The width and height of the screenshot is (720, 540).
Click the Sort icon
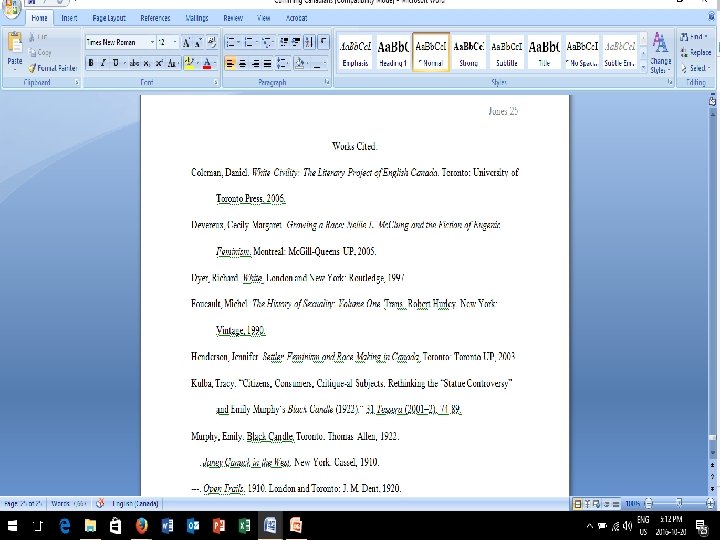point(309,42)
